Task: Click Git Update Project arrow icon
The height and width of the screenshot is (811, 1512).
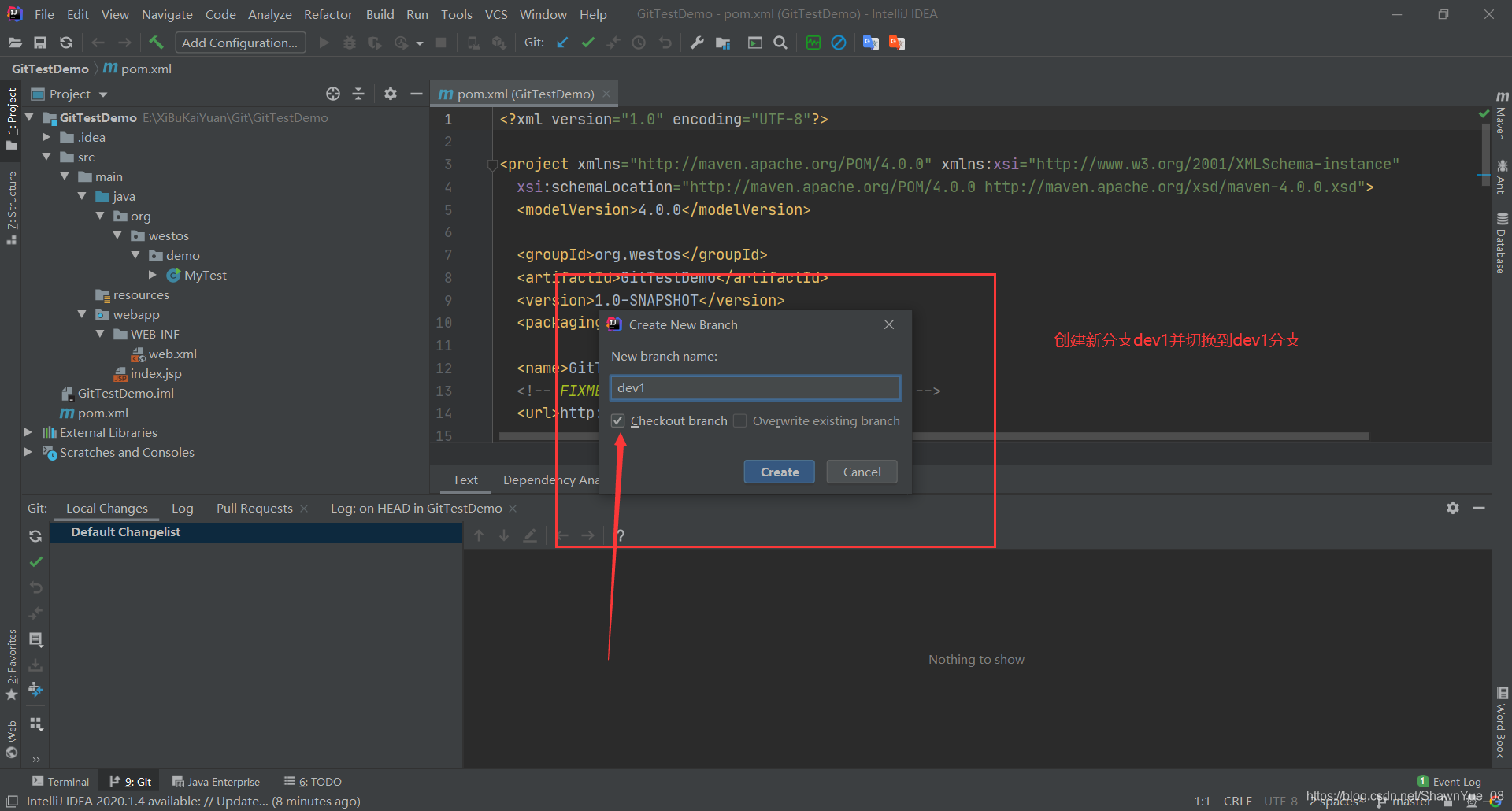Action: (x=562, y=43)
